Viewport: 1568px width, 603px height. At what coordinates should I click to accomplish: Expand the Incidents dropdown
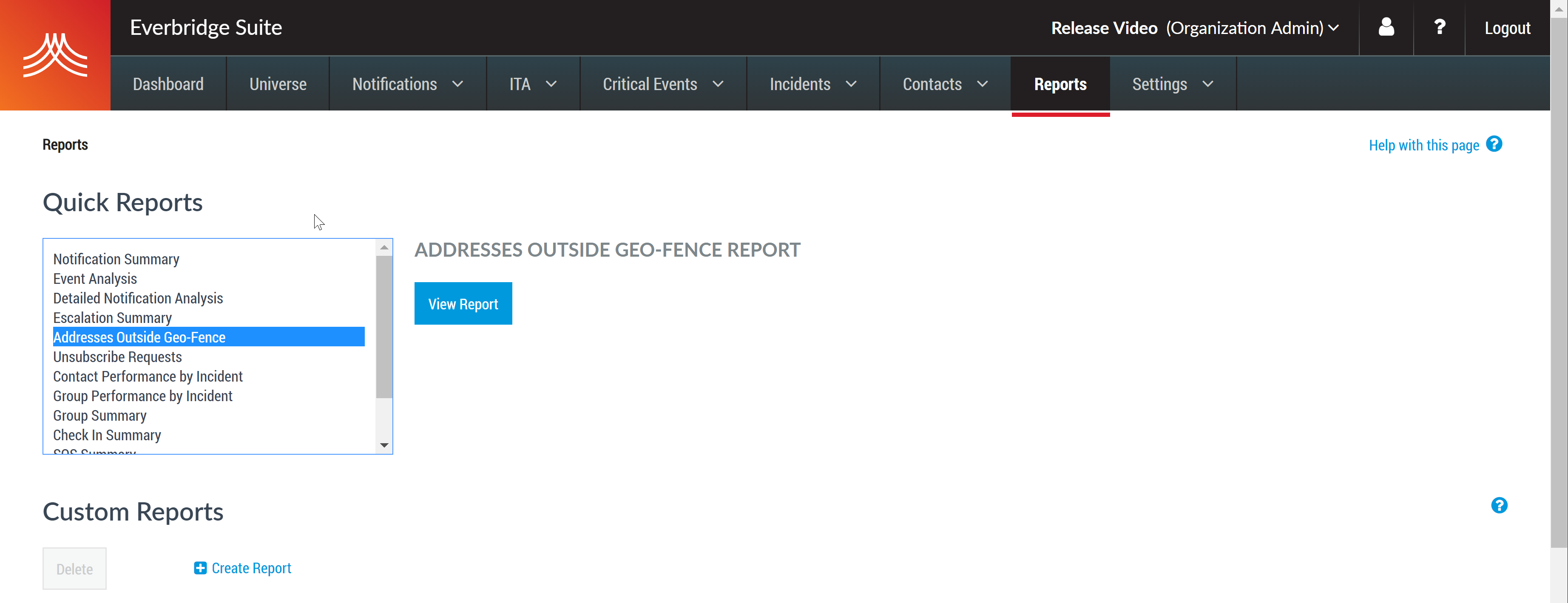pyautogui.click(x=812, y=83)
